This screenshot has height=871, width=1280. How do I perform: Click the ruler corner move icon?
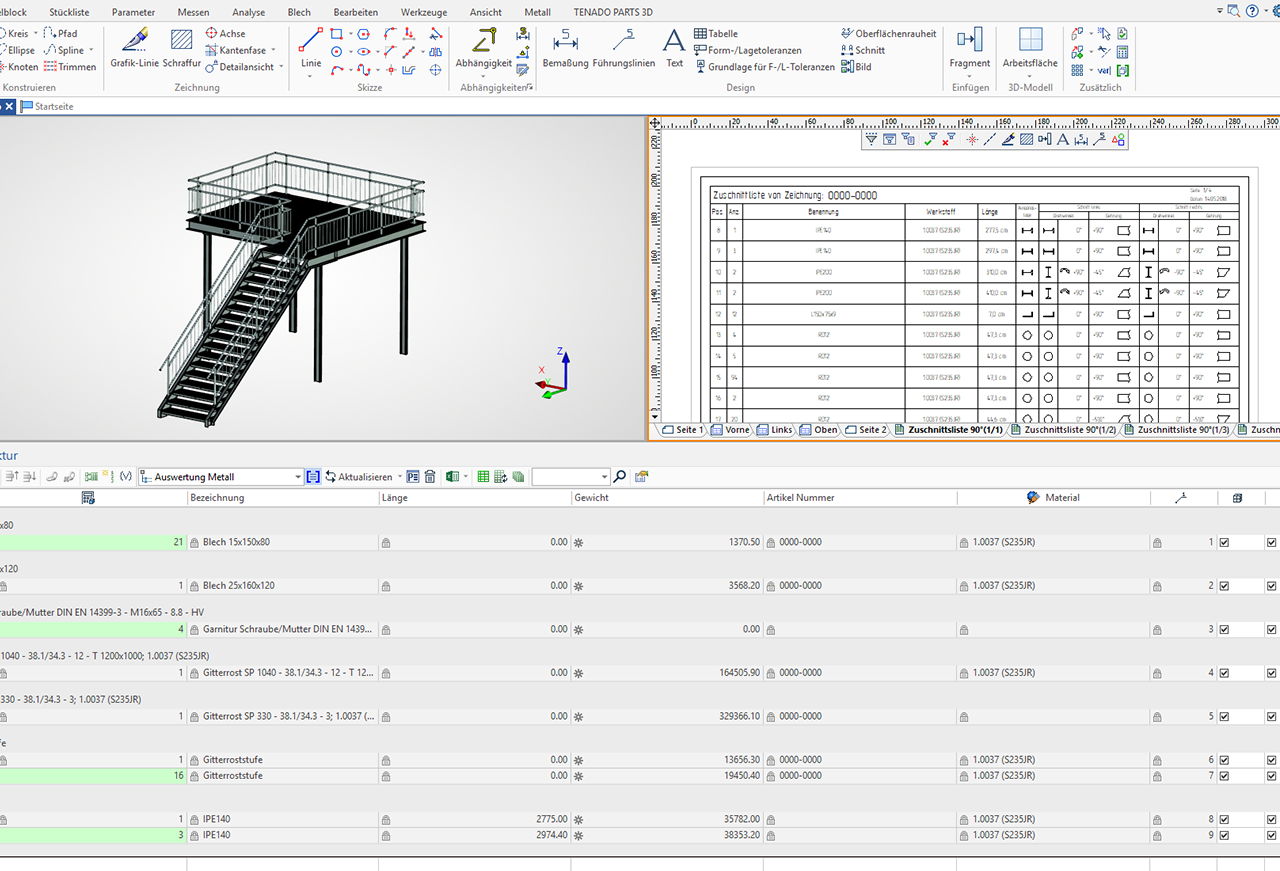point(655,124)
